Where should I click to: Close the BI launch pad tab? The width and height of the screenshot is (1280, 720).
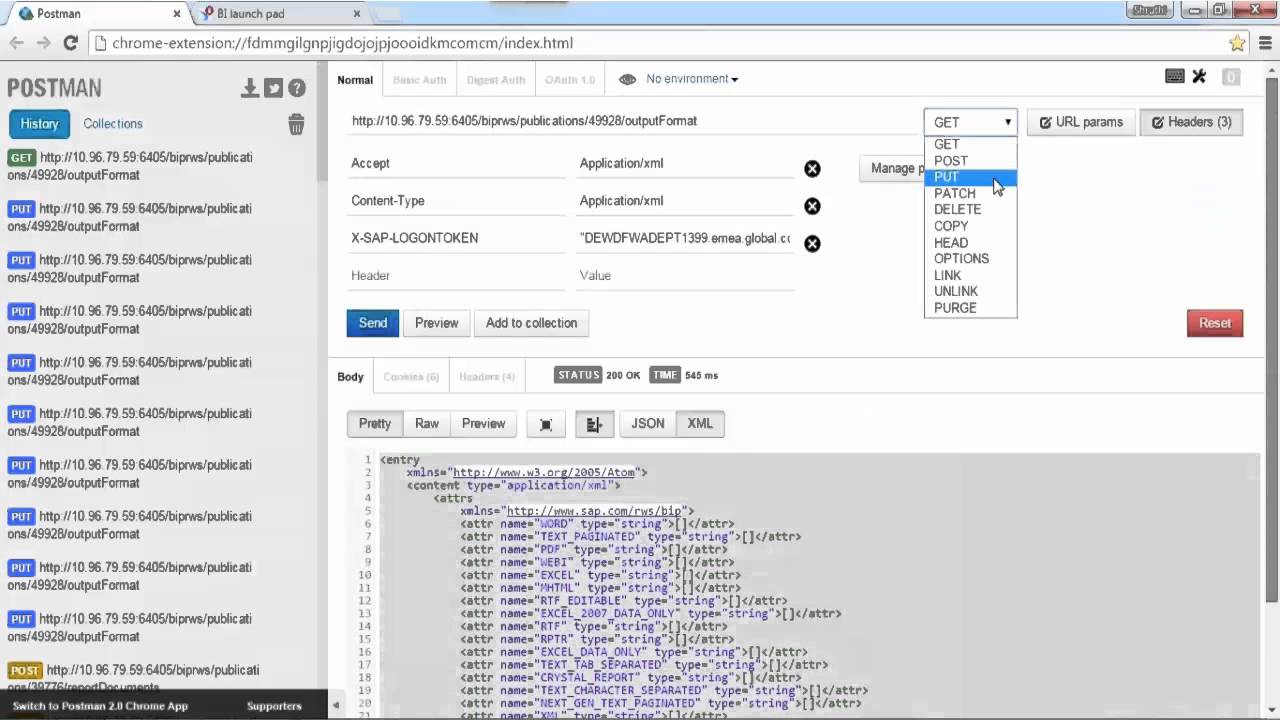pyautogui.click(x=357, y=14)
